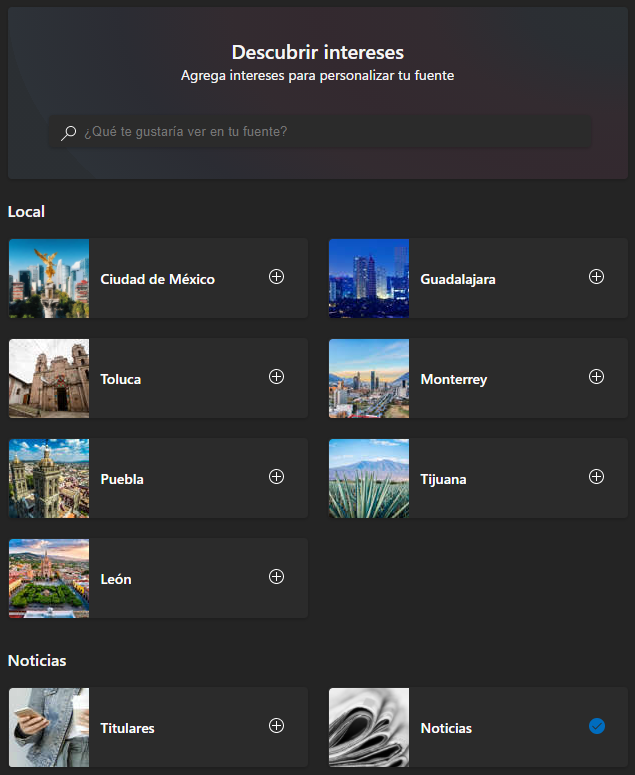Click the Noticias section heading
The image size is (635, 775).
tap(37, 660)
